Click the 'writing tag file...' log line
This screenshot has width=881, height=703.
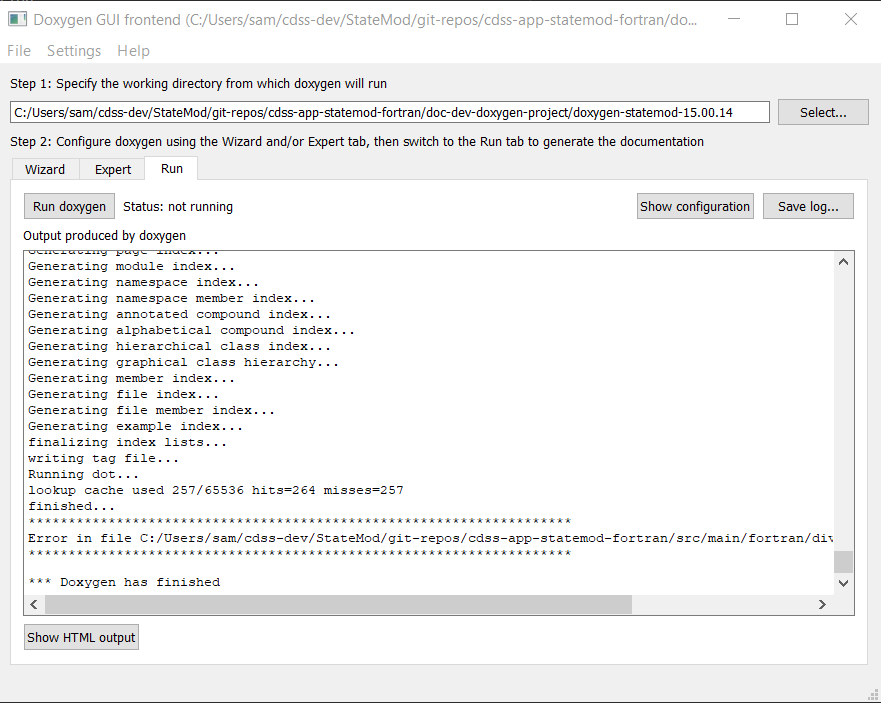click(x=103, y=459)
